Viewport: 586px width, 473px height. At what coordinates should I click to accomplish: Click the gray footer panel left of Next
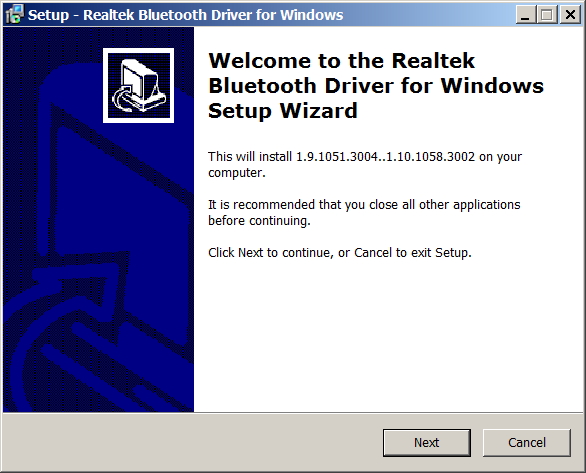[x=192, y=443]
